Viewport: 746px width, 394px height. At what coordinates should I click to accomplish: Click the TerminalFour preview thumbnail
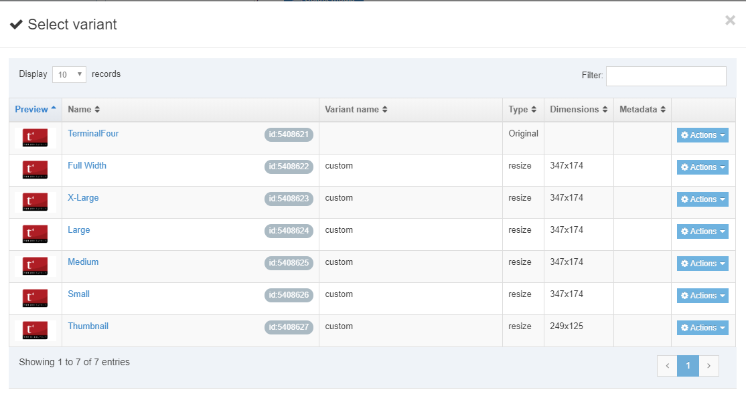[x=35, y=138]
